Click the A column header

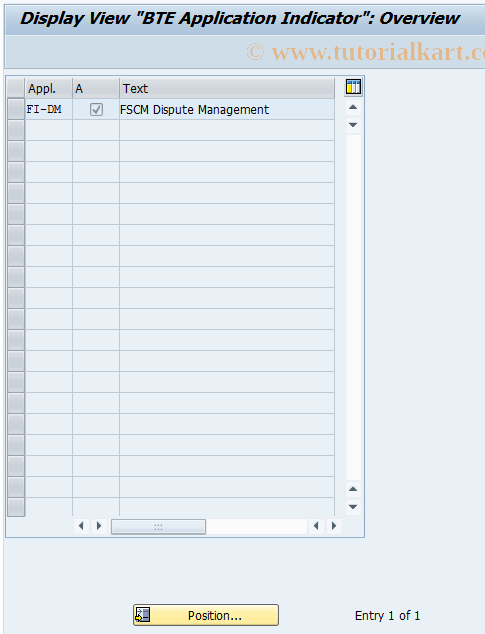click(x=96, y=89)
